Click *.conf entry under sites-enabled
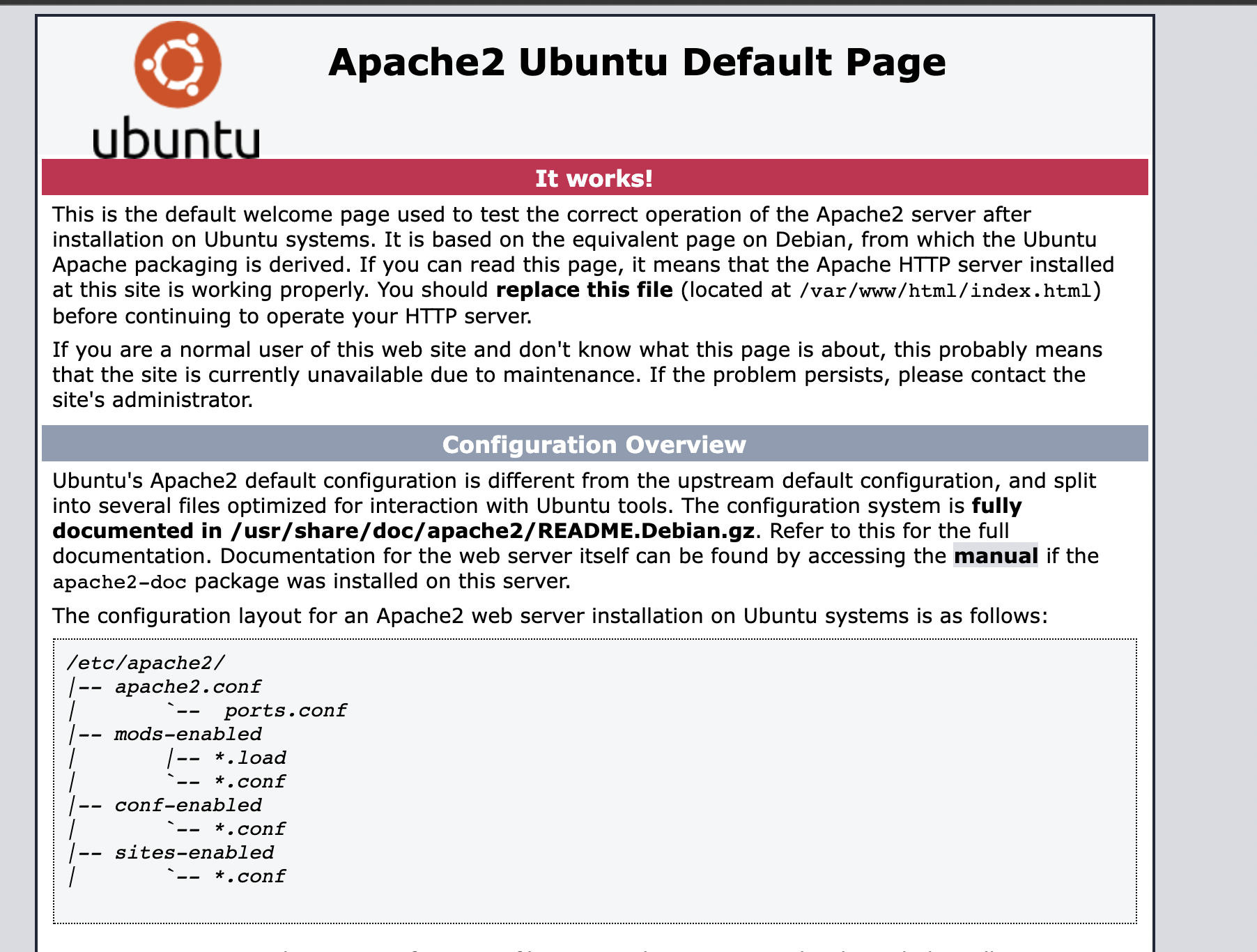The image size is (1257, 952). (x=249, y=876)
